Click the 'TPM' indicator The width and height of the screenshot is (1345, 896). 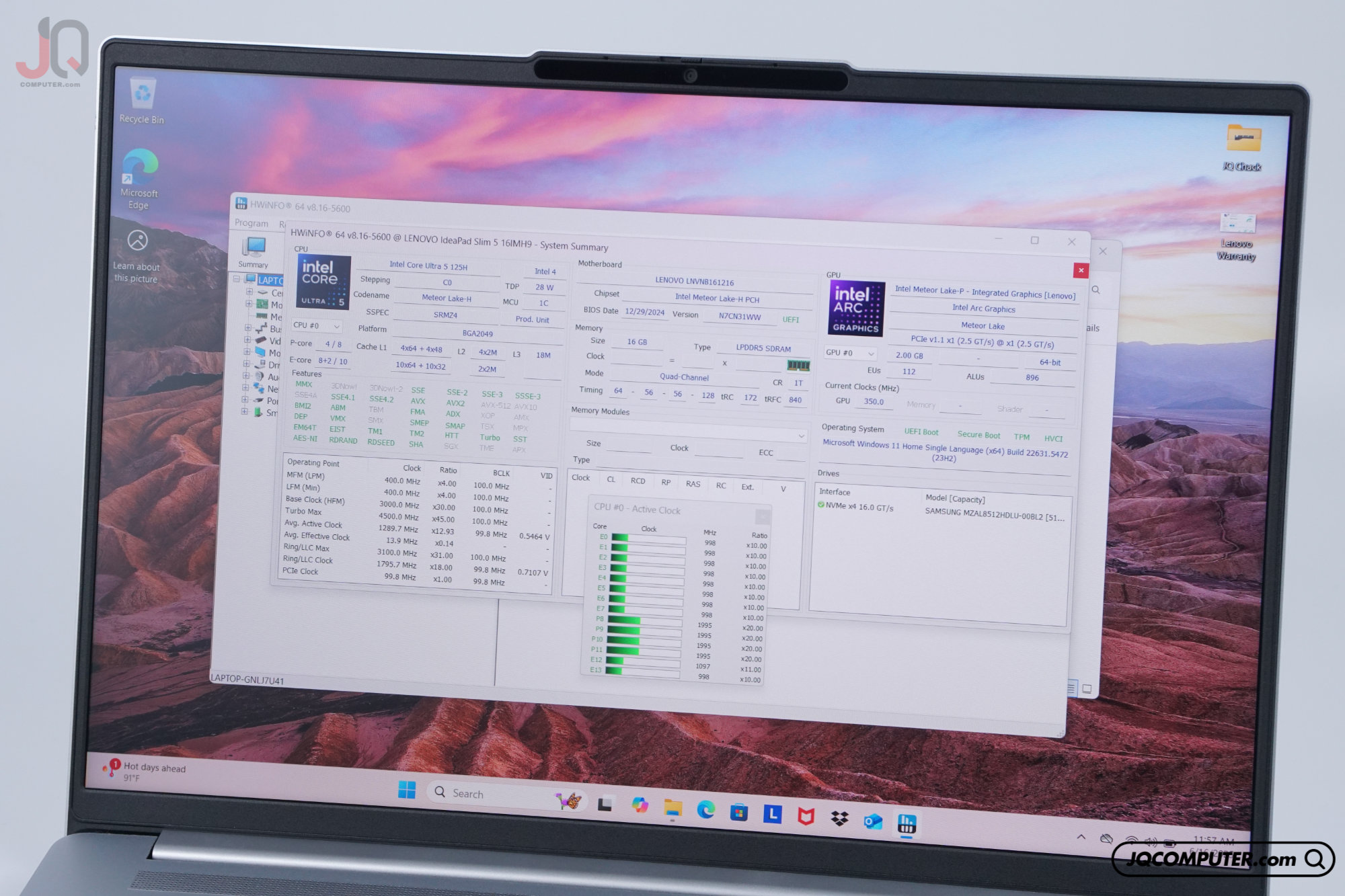click(1022, 437)
